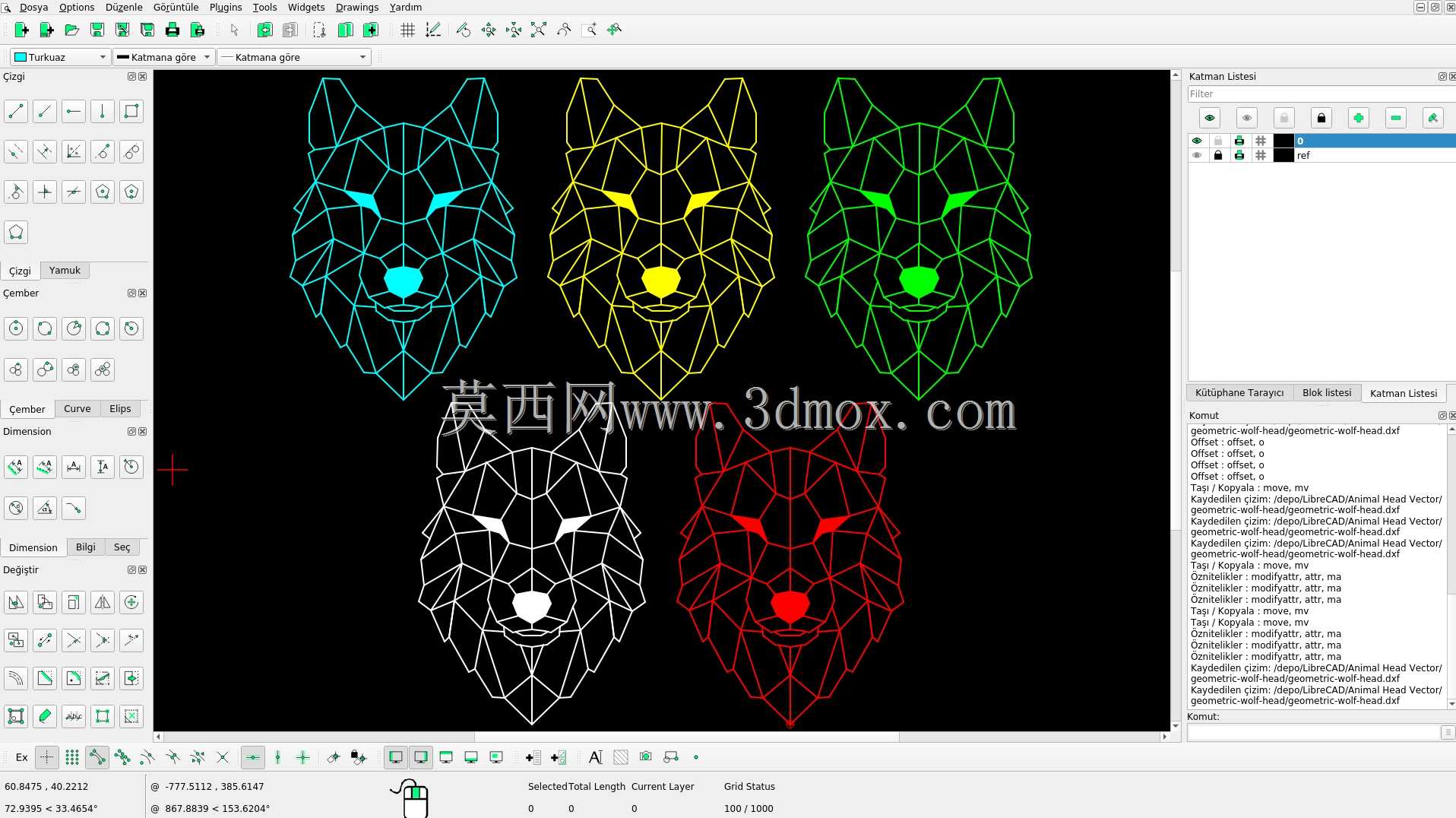
Task: Select the Mirror modify tool
Action: pos(103,602)
